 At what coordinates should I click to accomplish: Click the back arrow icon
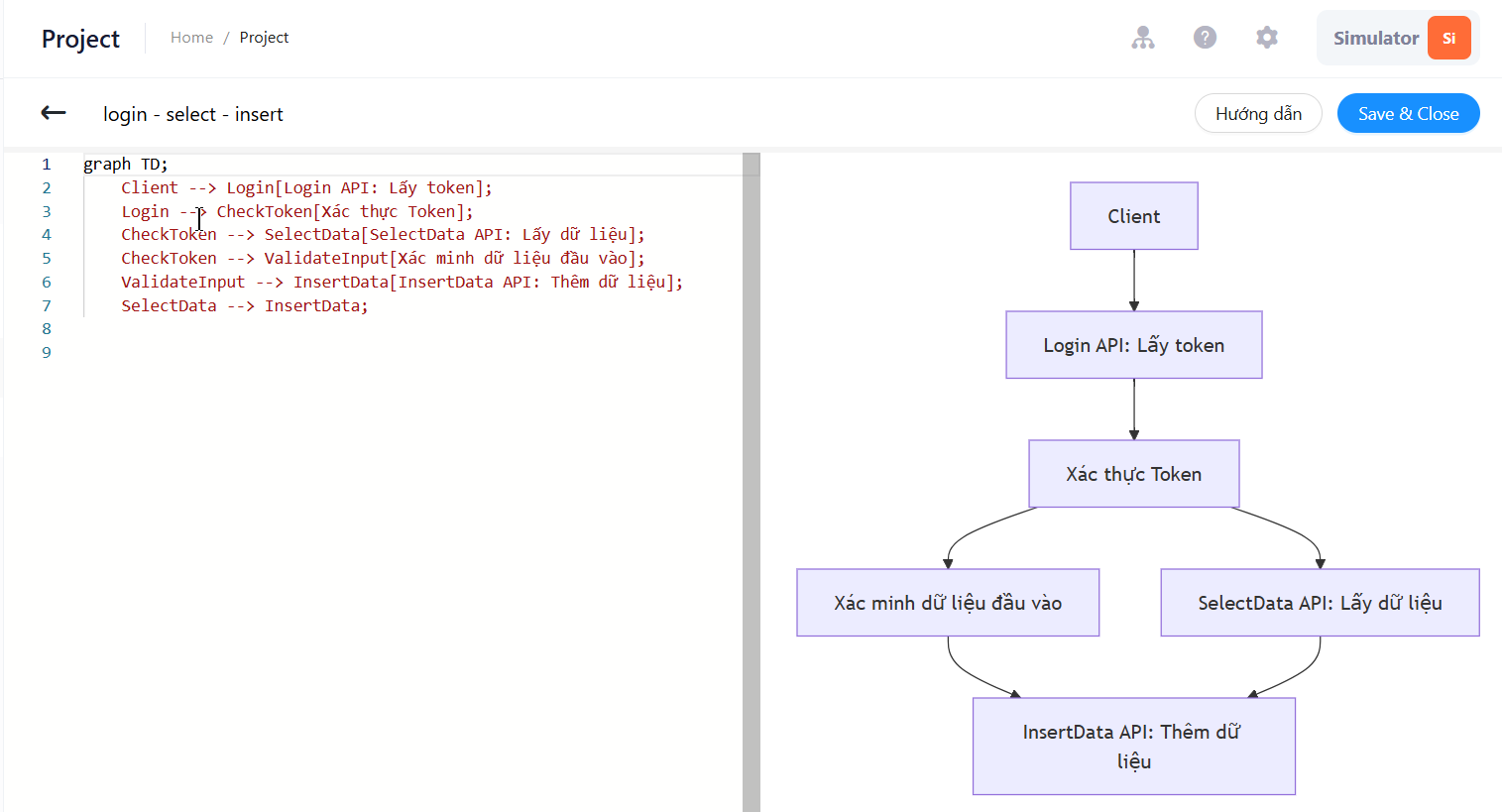(x=54, y=113)
